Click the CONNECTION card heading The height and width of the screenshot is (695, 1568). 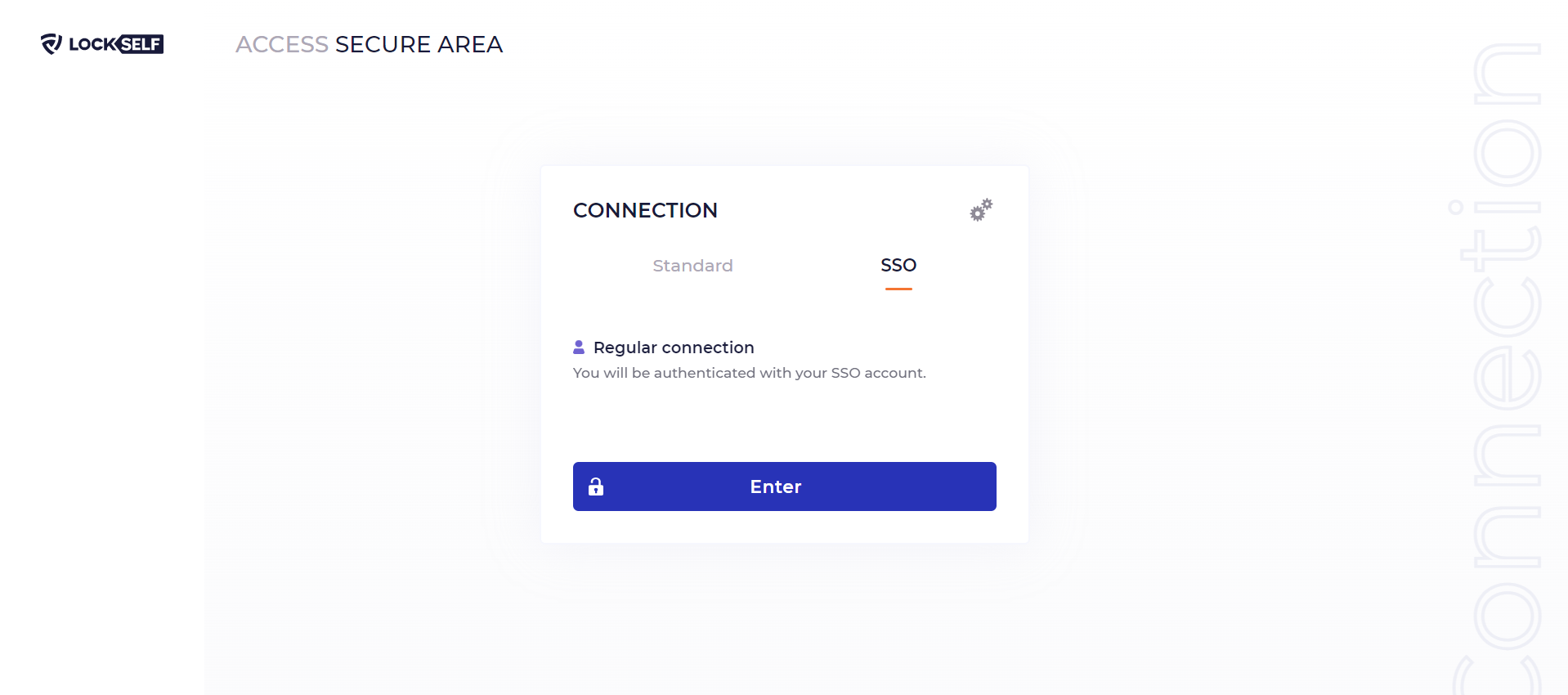[x=645, y=210]
